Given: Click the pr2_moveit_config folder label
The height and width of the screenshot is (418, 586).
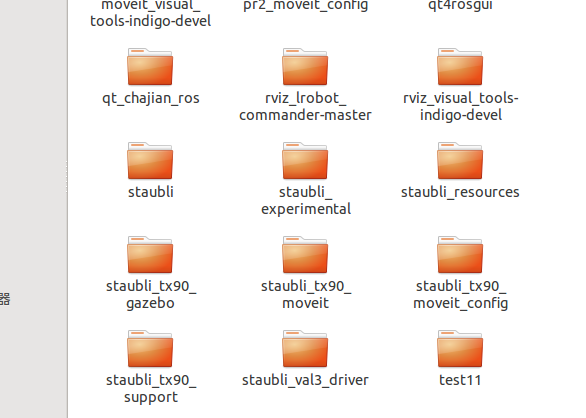Looking at the screenshot, I should coord(305,6).
